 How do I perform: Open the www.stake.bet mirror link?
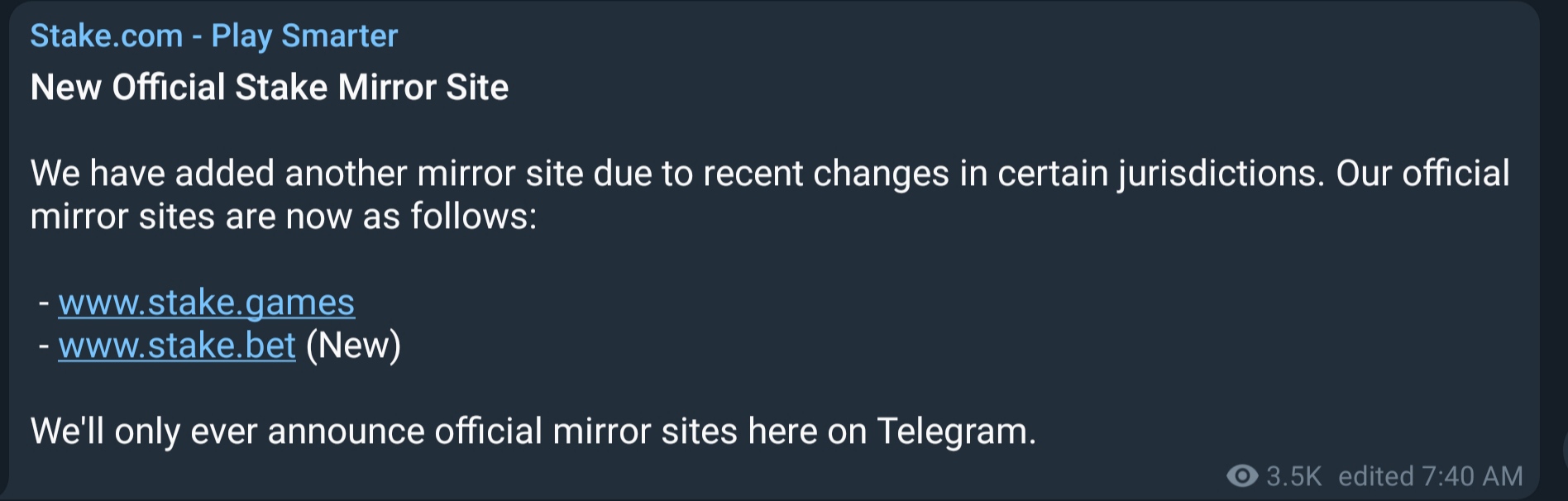coord(177,346)
